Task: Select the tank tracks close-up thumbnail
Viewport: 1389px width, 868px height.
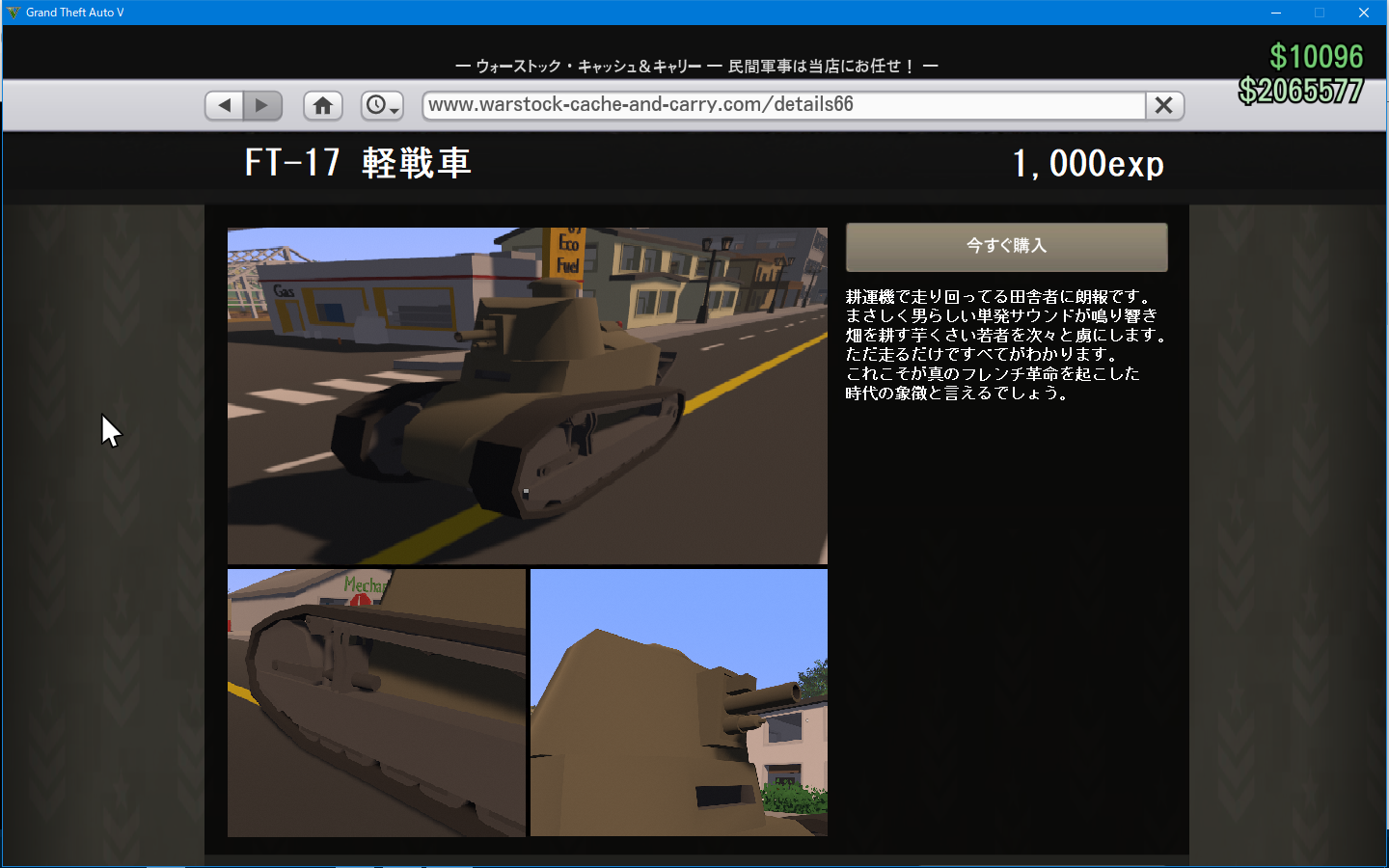Action: [x=376, y=703]
